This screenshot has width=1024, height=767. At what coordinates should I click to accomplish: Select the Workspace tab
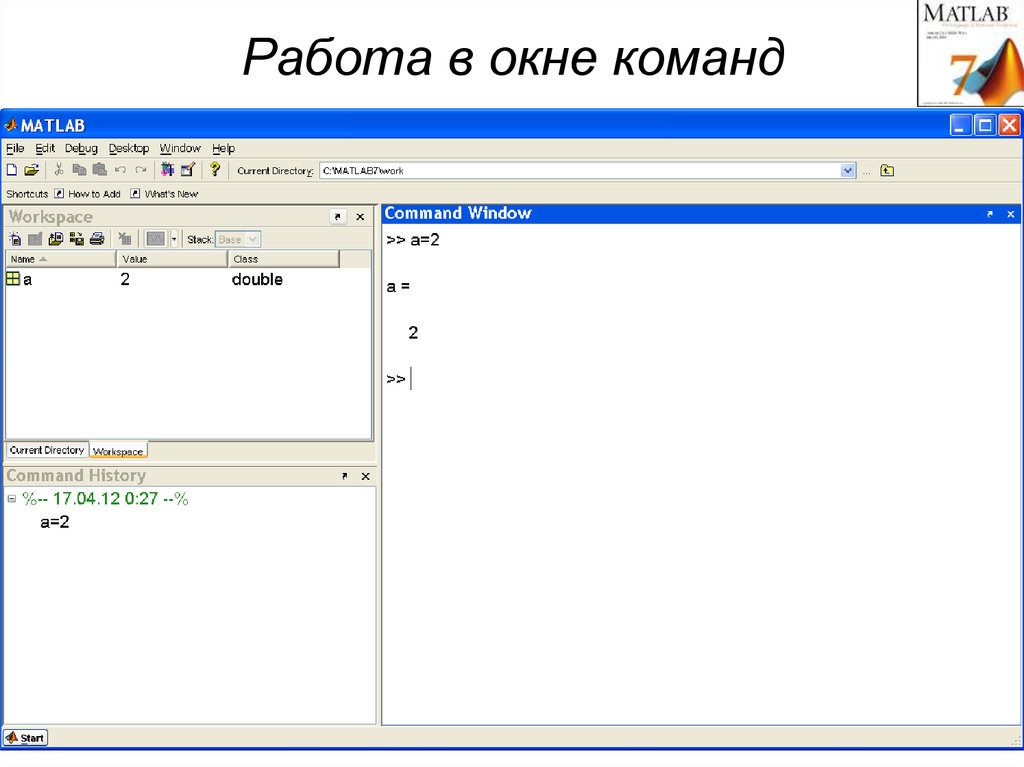click(x=118, y=451)
